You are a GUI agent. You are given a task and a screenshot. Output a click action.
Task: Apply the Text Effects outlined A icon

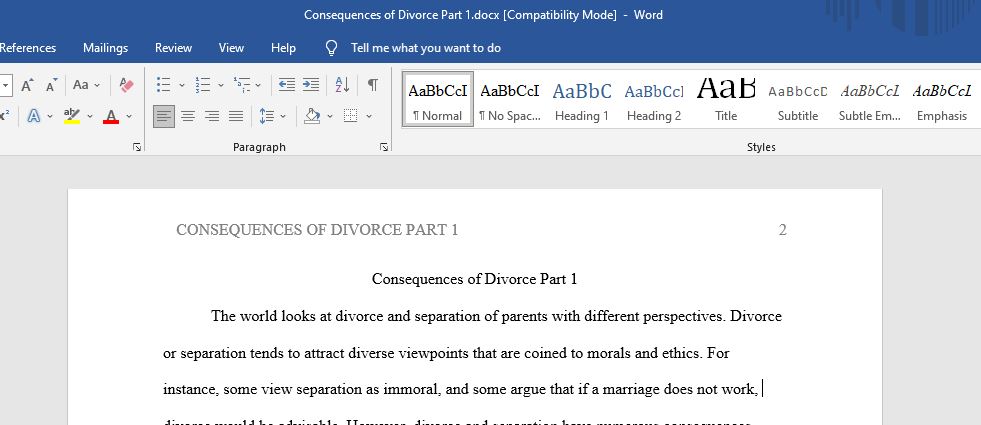[34, 116]
